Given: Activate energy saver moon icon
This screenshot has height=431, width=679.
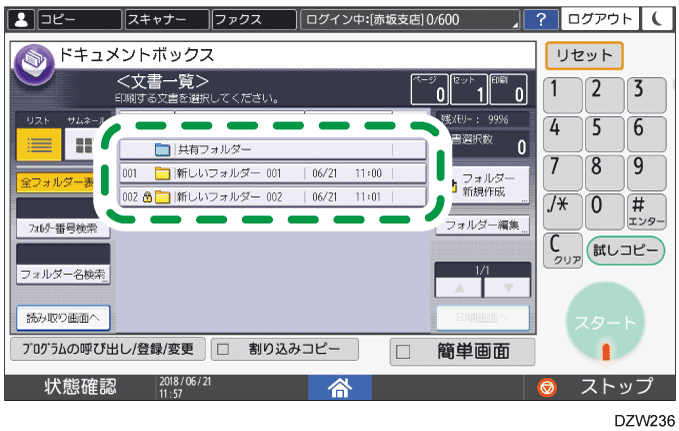Looking at the screenshot, I should click(x=657, y=19).
